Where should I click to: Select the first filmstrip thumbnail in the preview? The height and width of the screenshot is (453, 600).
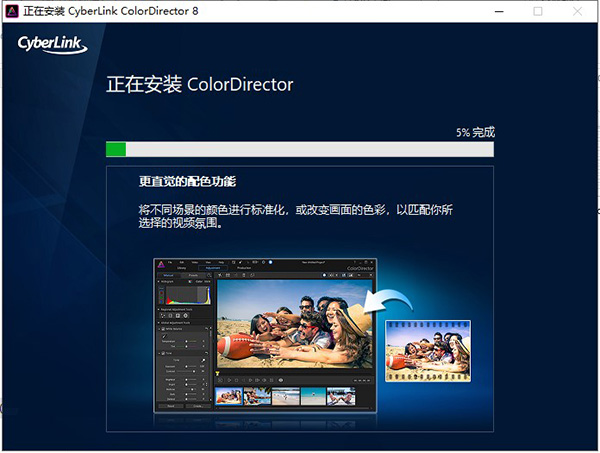[x=230, y=396]
